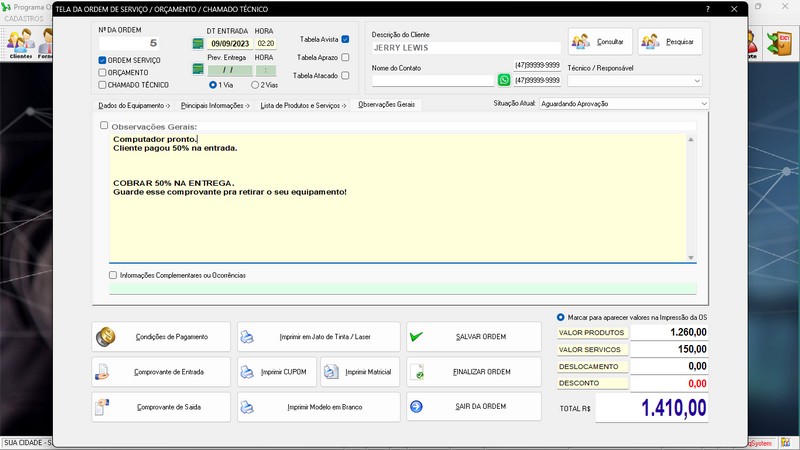Click status bar icon at bottom right
The width and height of the screenshot is (800, 450).
pos(786,443)
